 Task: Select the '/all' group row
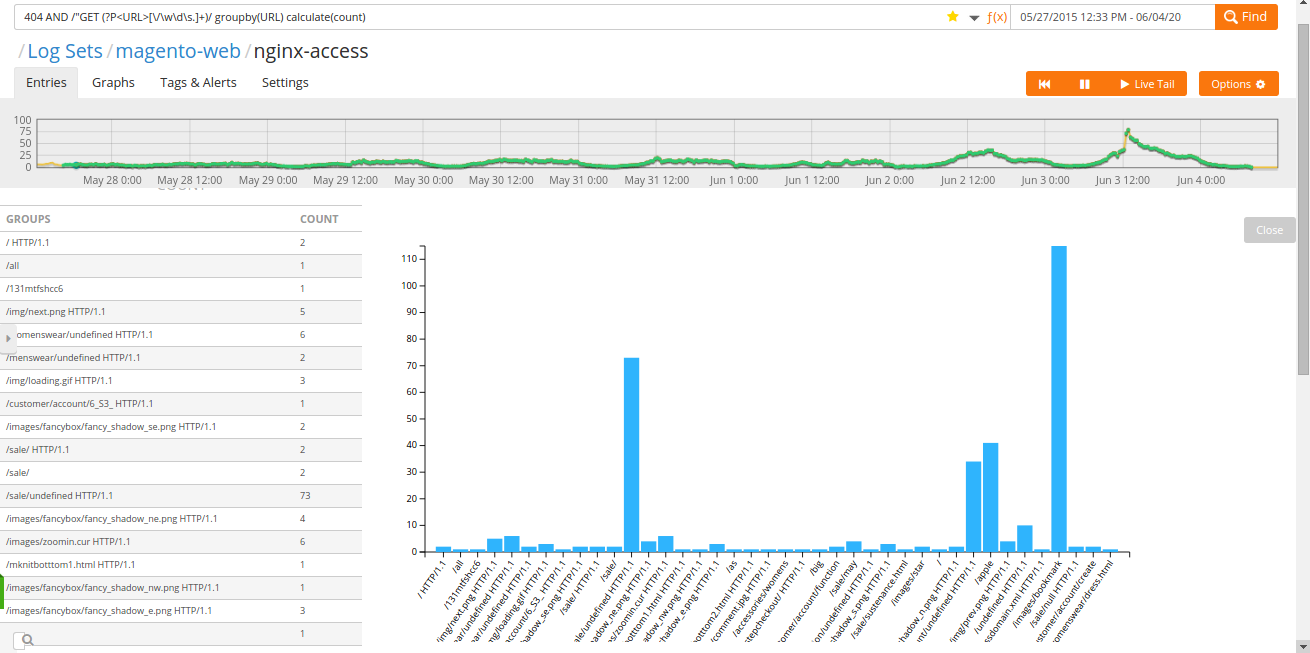click(181, 266)
